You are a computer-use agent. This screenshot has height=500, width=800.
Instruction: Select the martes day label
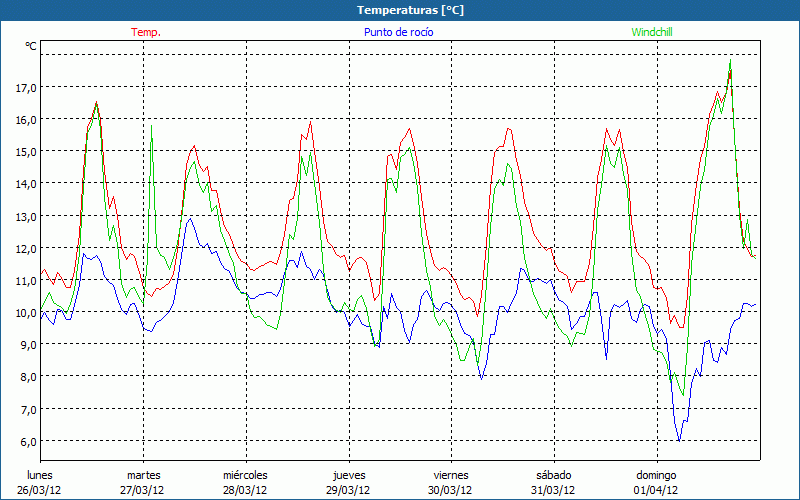coord(144,475)
